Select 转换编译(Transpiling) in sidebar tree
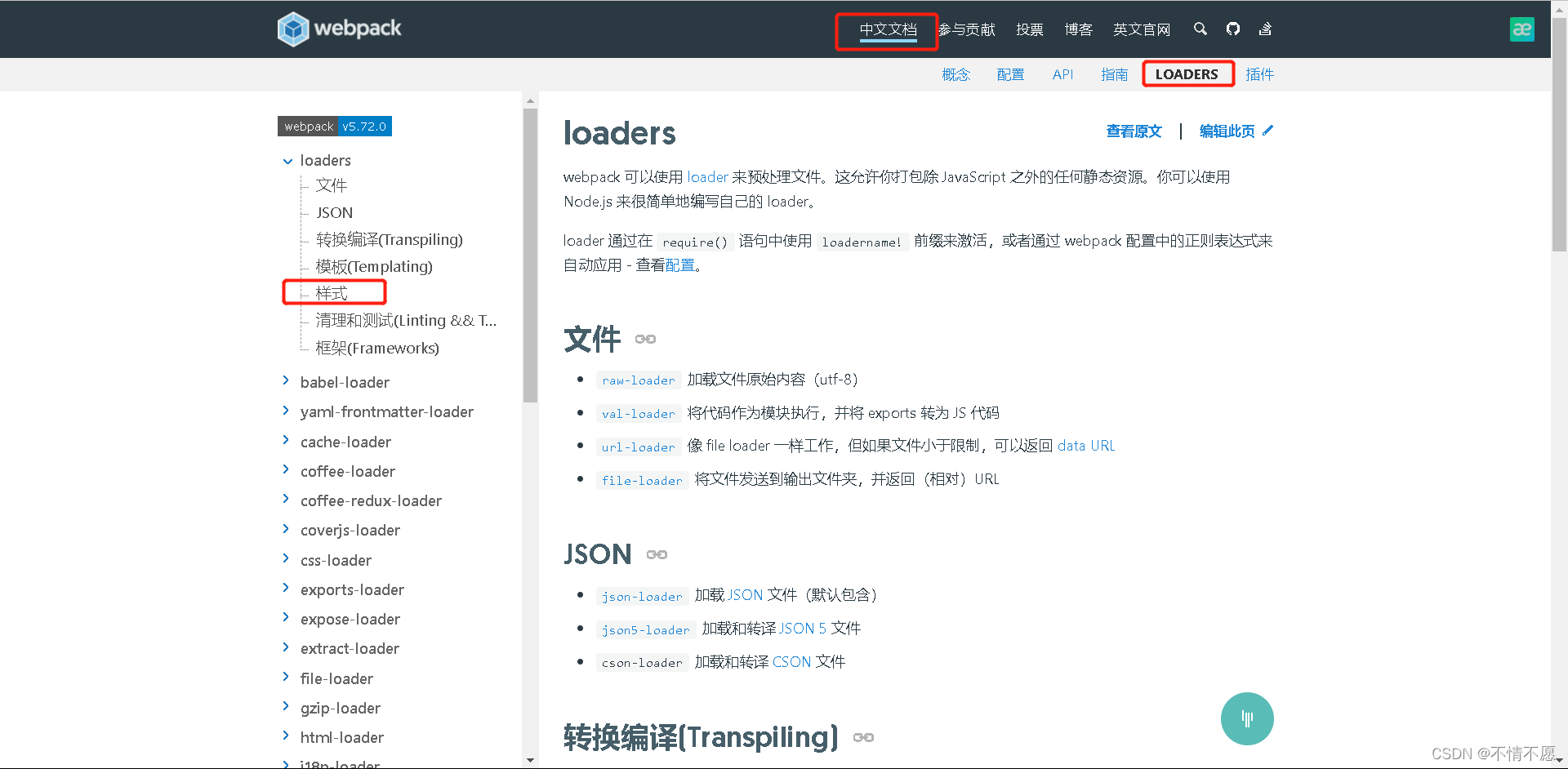Viewport: 1568px width, 769px height. coord(390,239)
